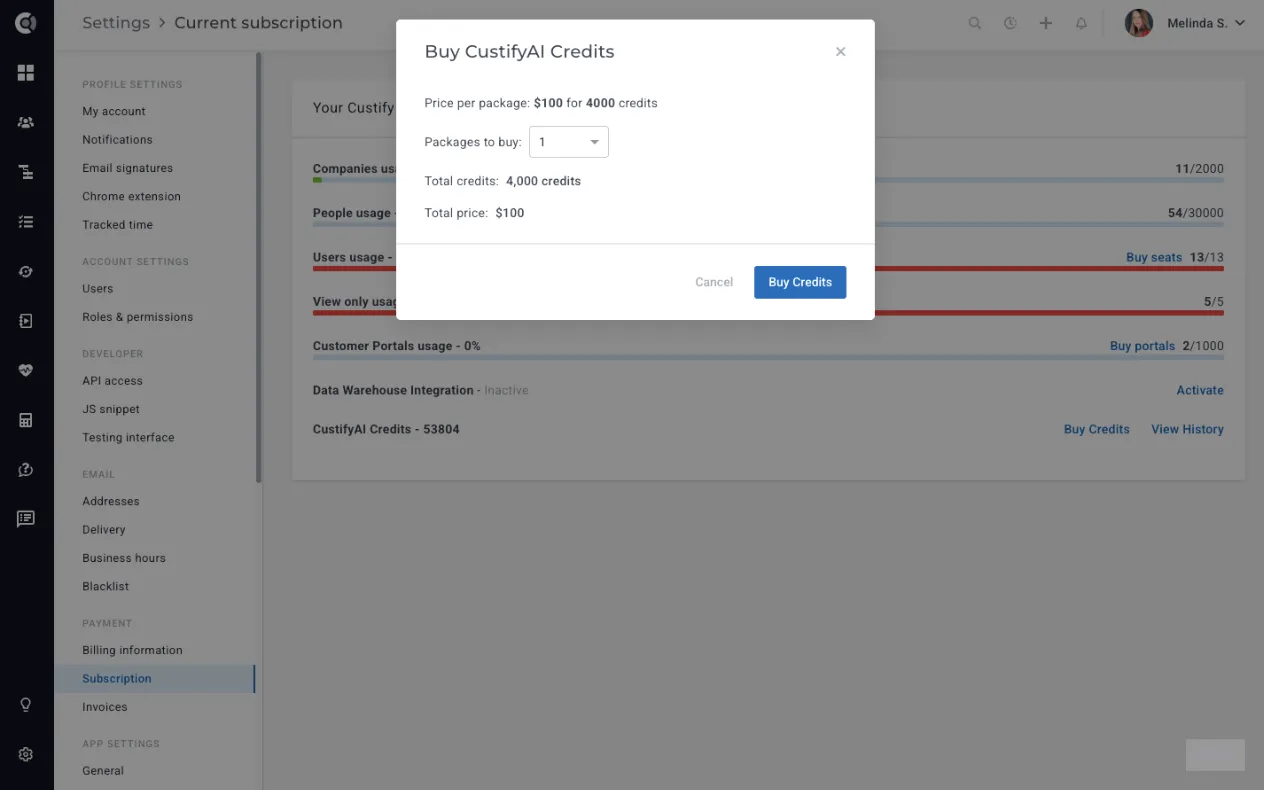This screenshot has height=790, width=1264.
Task: Close the Buy CustifyAI Credits dialog
Action: (840, 52)
